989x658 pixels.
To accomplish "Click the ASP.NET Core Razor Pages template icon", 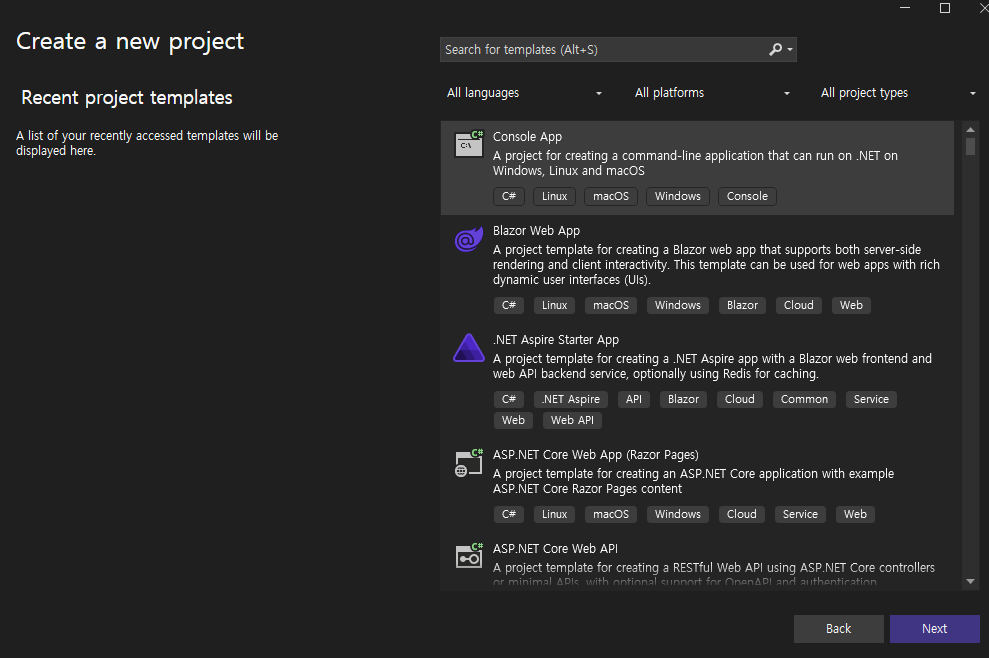I will coord(469,463).
